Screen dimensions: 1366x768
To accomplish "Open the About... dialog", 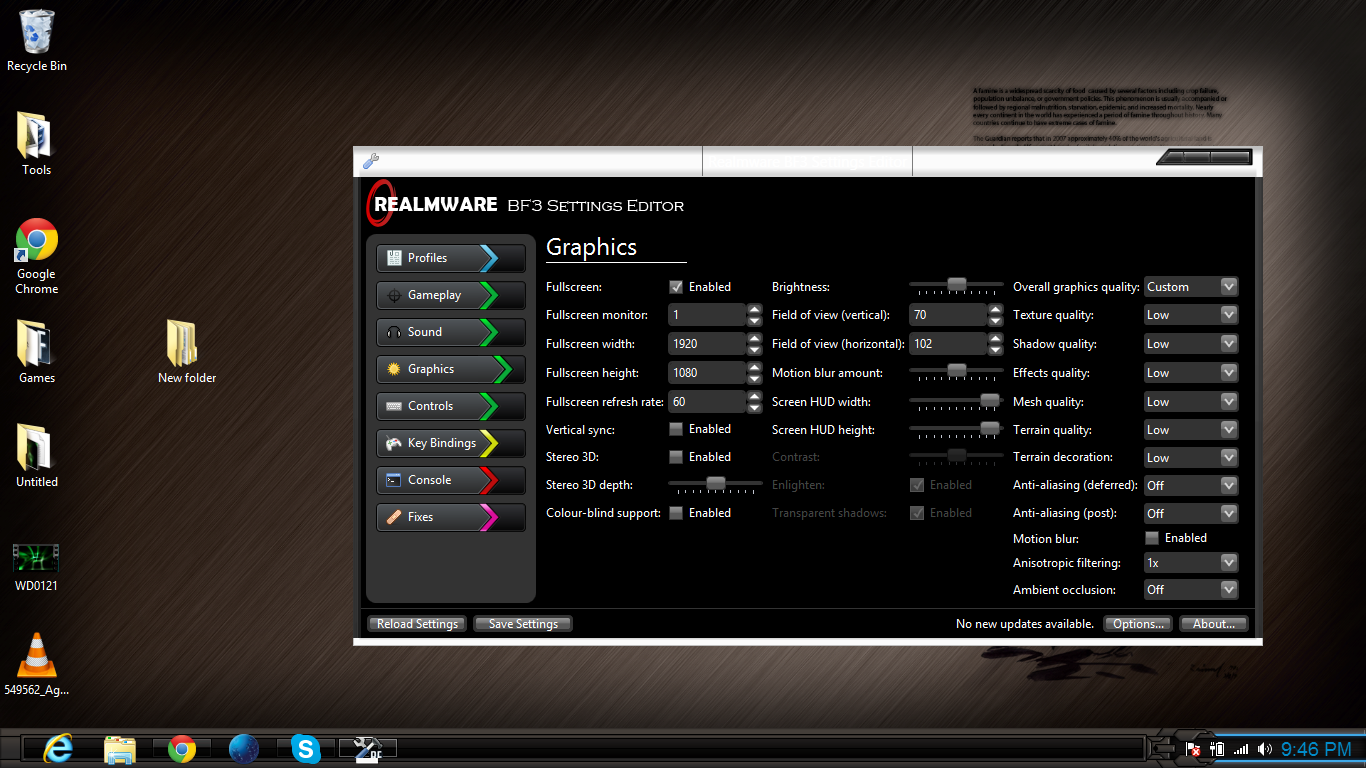I will click(x=1214, y=624).
